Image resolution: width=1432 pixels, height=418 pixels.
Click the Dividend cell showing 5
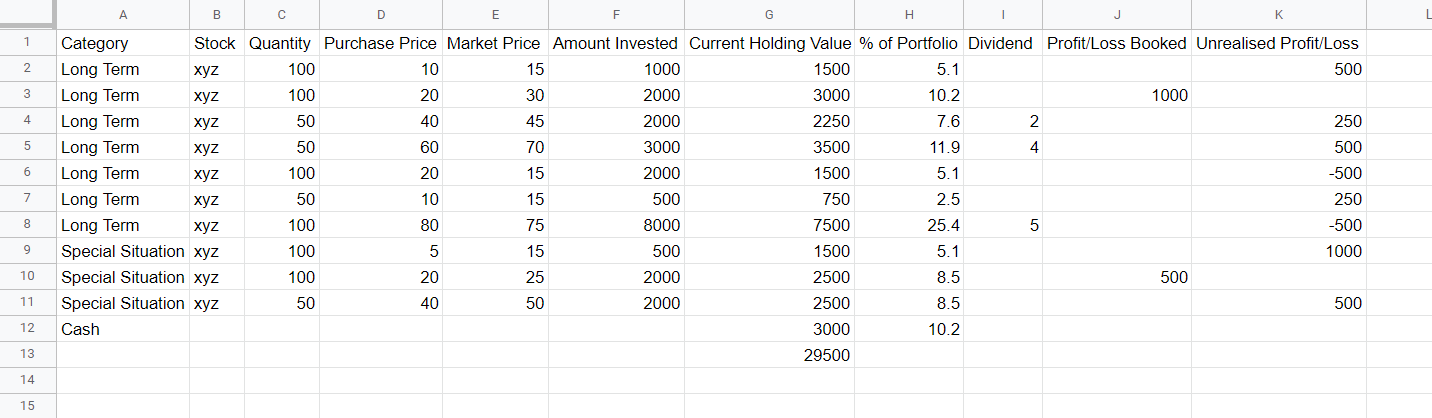1002,225
